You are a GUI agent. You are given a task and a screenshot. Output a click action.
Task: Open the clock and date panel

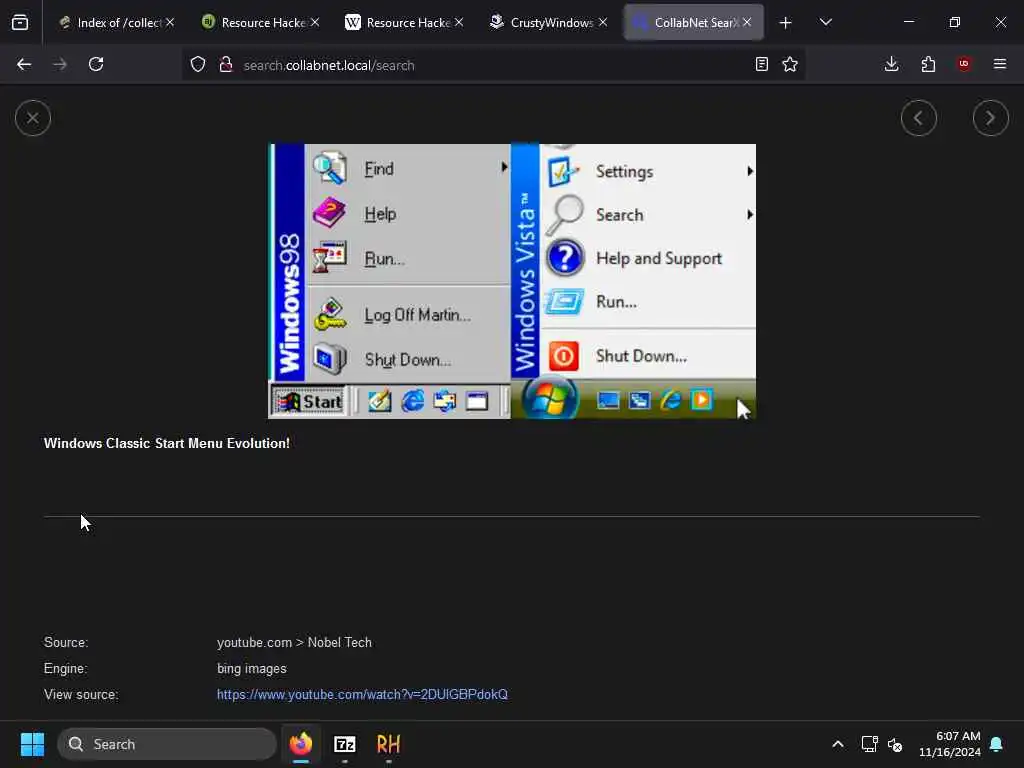(x=950, y=744)
